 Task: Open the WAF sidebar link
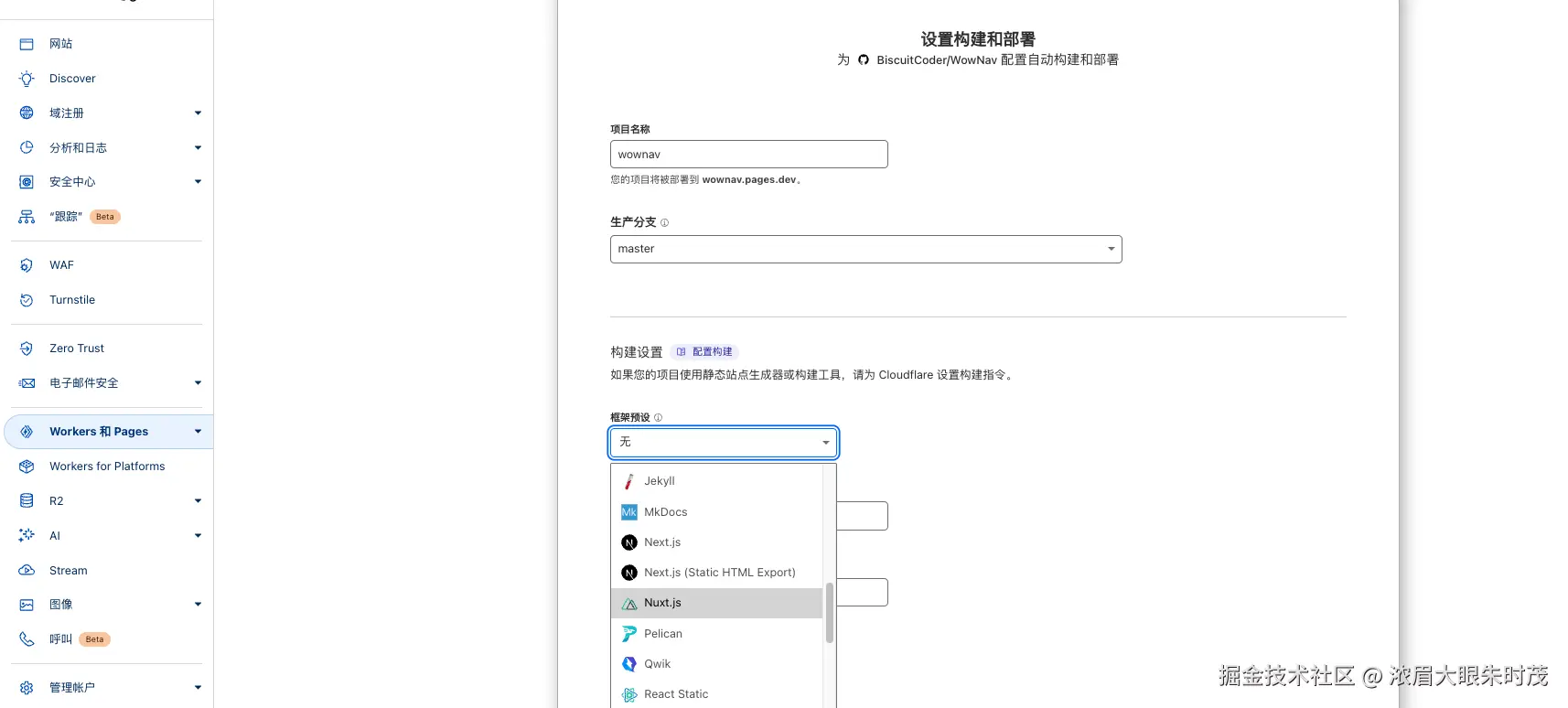click(61, 265)
